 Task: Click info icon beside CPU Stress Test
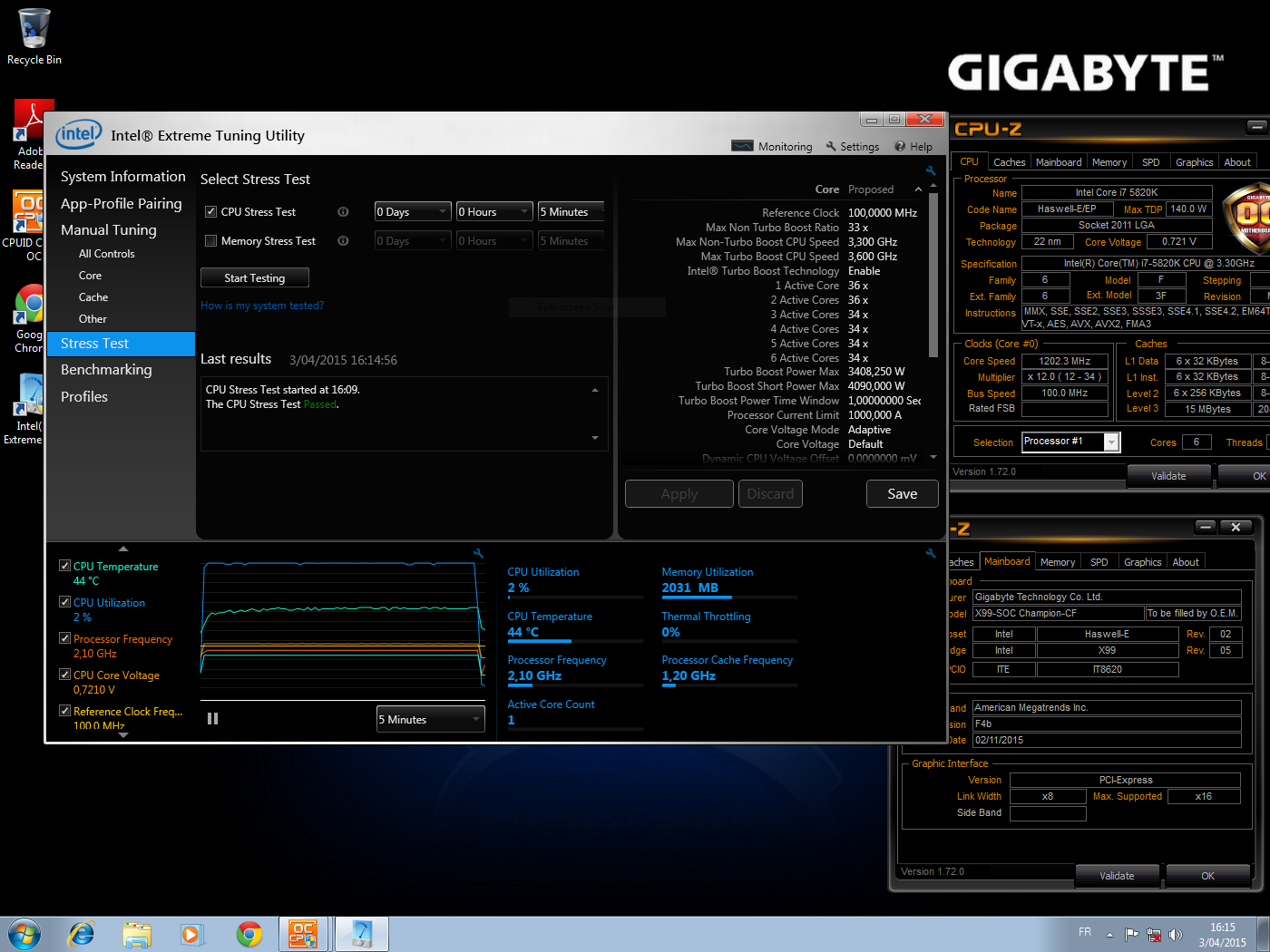(x=343, y=212)
